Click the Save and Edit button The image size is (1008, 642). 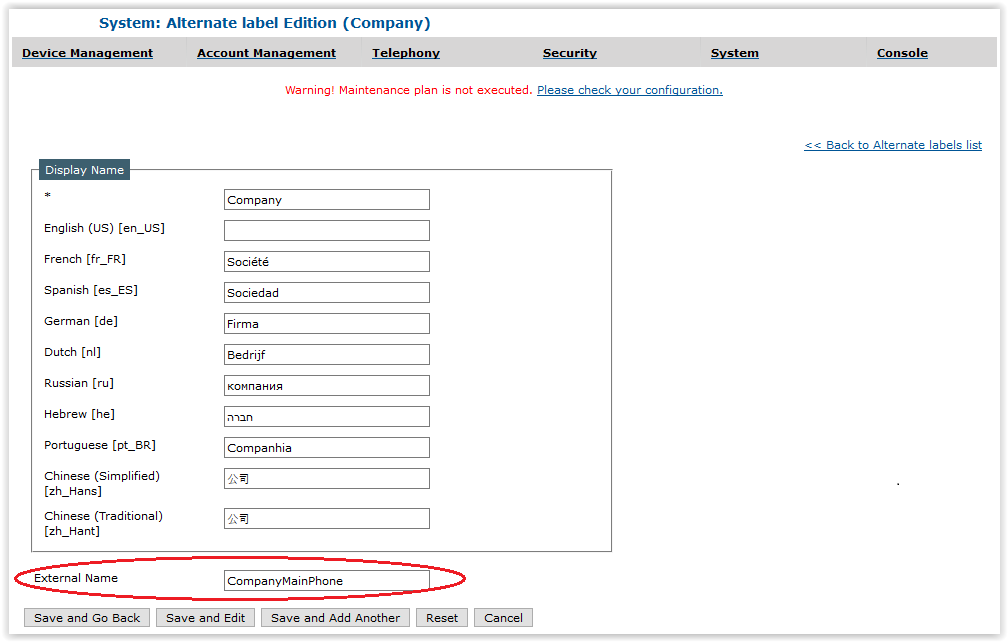[206, 618]
